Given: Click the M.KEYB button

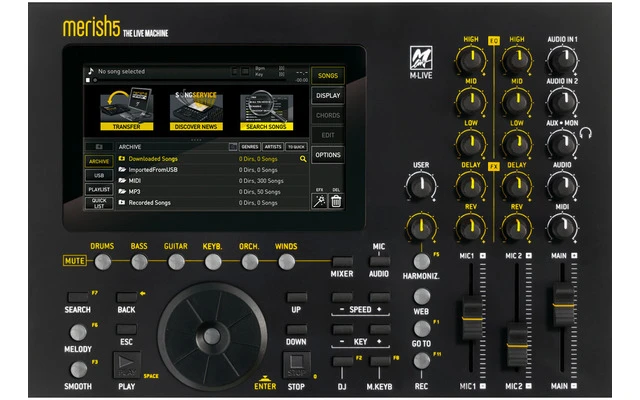Looking at the screenshot, I should [380, 361].
